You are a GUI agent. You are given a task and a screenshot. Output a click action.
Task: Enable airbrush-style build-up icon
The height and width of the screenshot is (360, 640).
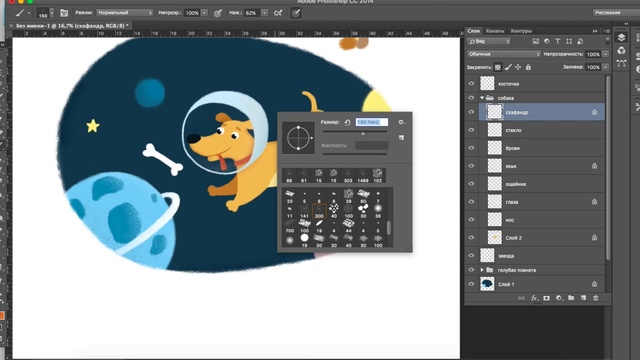click(278, 13)
